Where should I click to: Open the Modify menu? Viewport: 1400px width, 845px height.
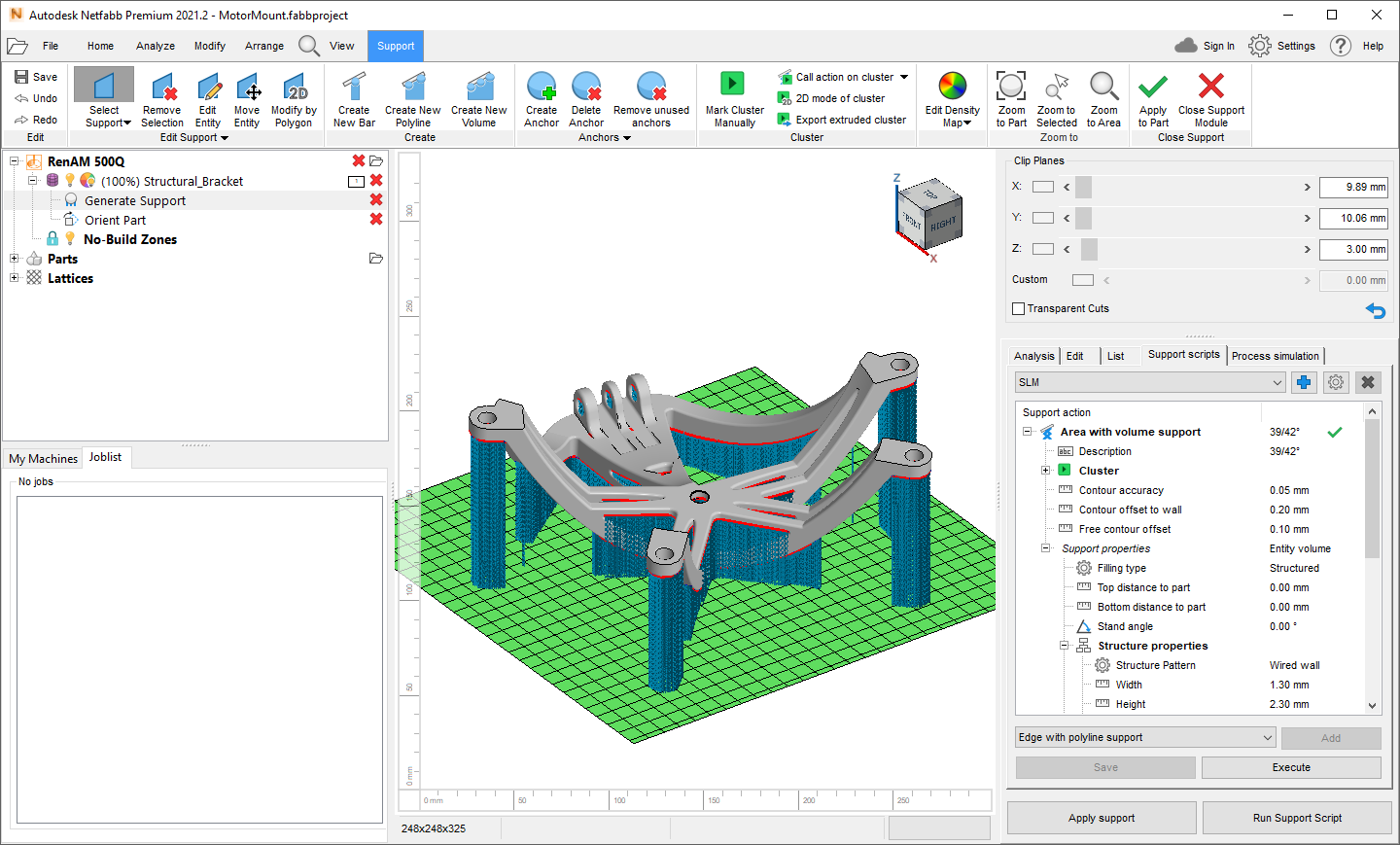point(209,46)
